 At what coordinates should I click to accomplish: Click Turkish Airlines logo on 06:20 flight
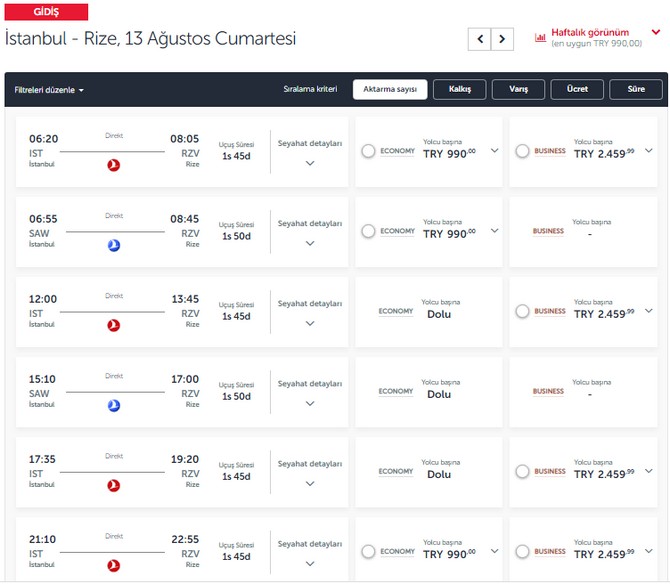click(113, 165)
